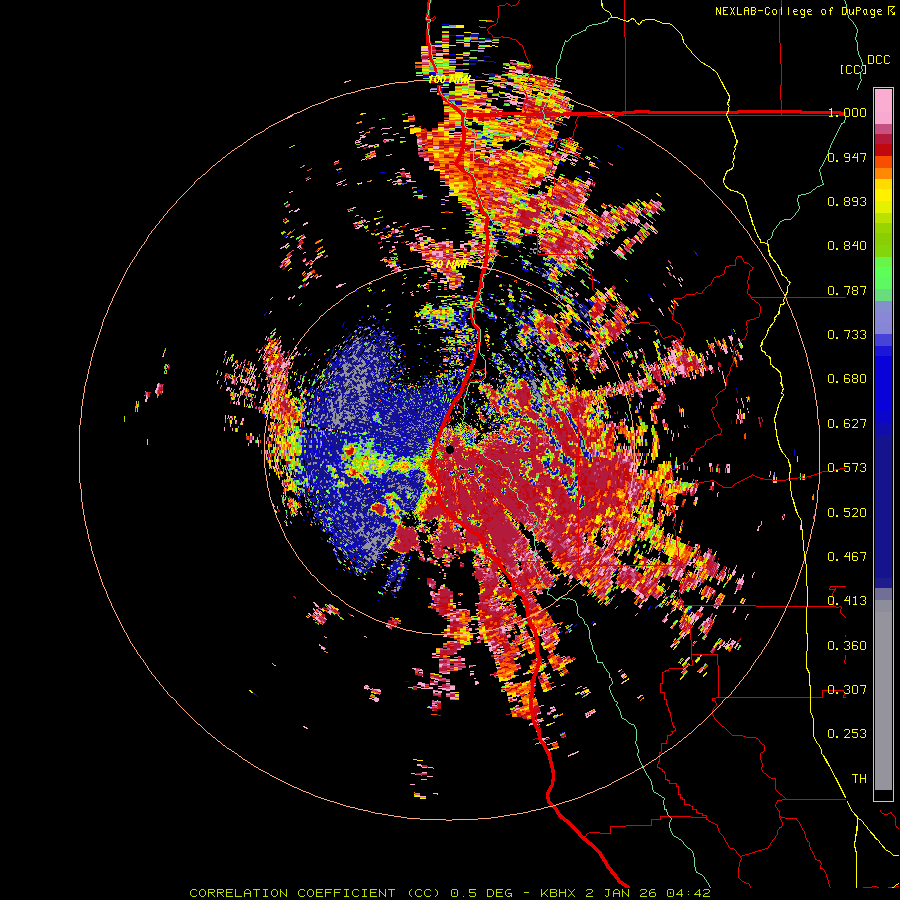
Task: Click the 0.573 legend value
Action: pyautogui.click(x=847, y=468)
